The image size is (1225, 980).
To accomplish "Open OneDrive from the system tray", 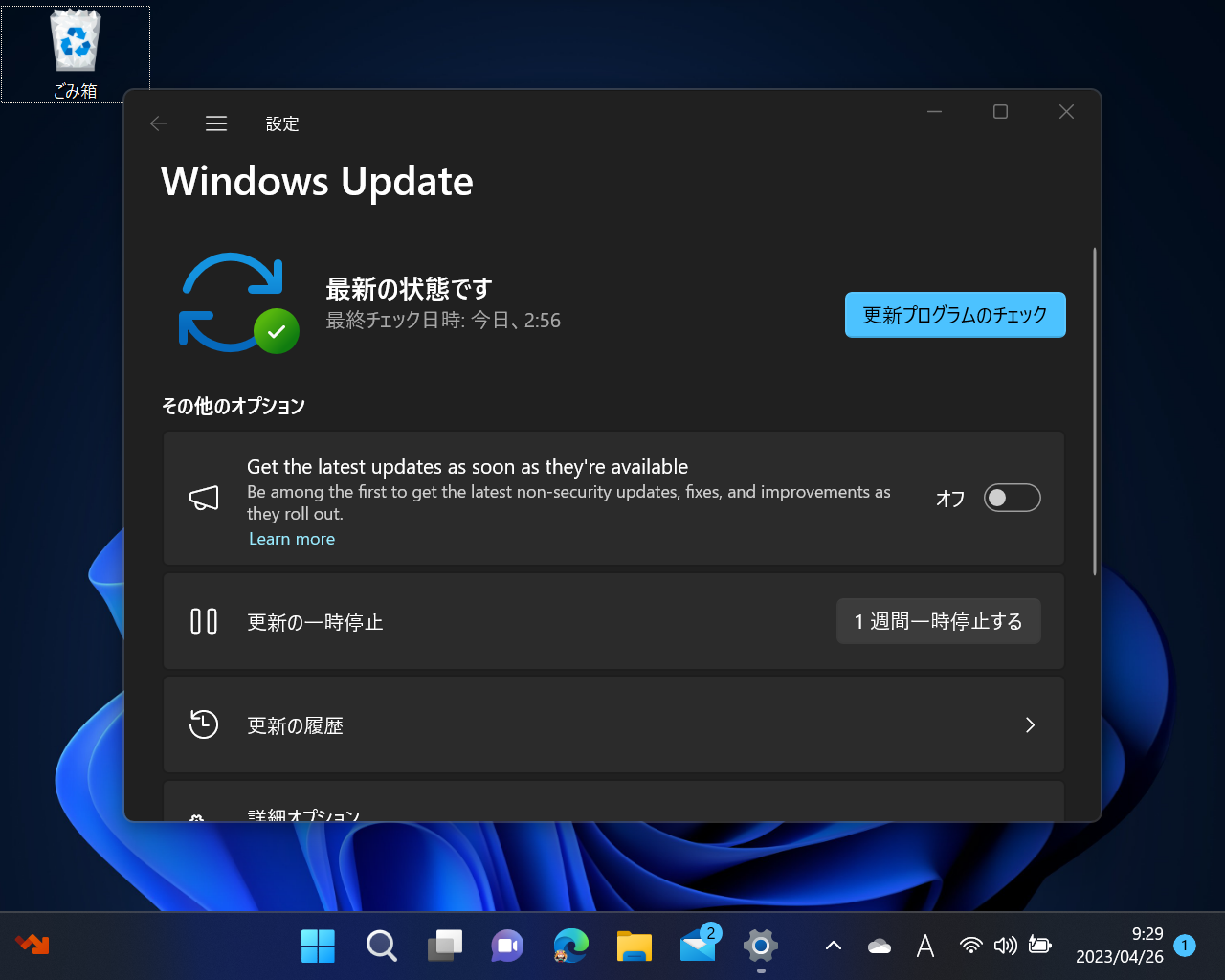I will coord(879,946).
